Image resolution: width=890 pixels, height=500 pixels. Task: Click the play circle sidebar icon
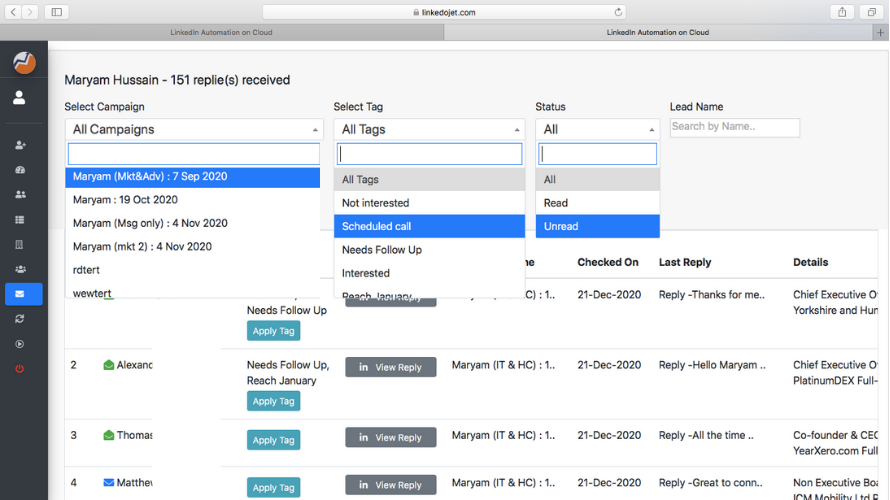tap(20, 344)
